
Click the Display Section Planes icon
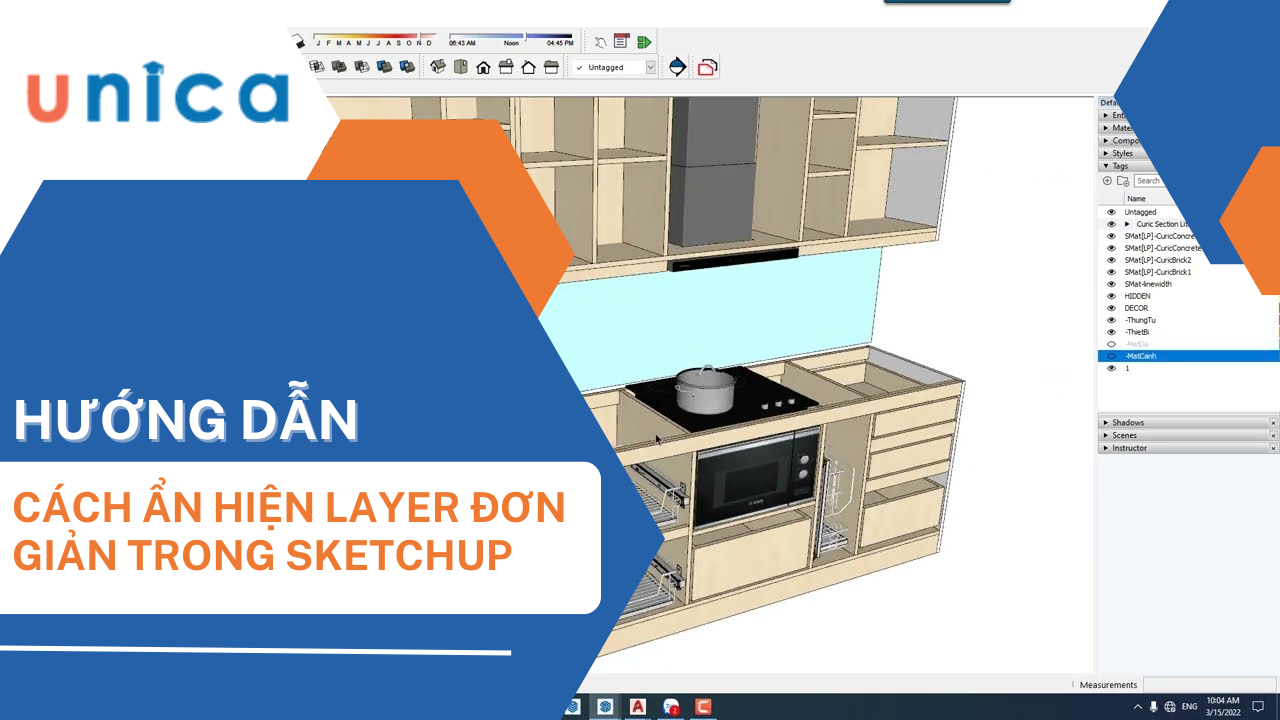click(x=677, y=67)
